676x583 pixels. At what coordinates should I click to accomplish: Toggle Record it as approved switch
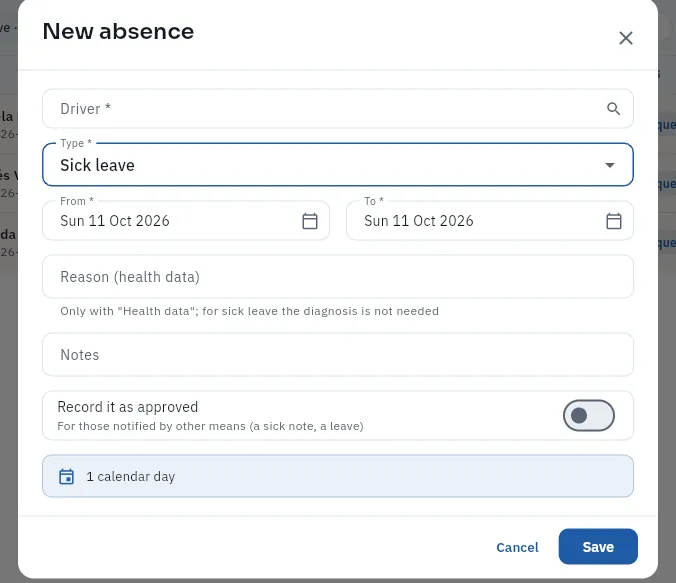588,416
